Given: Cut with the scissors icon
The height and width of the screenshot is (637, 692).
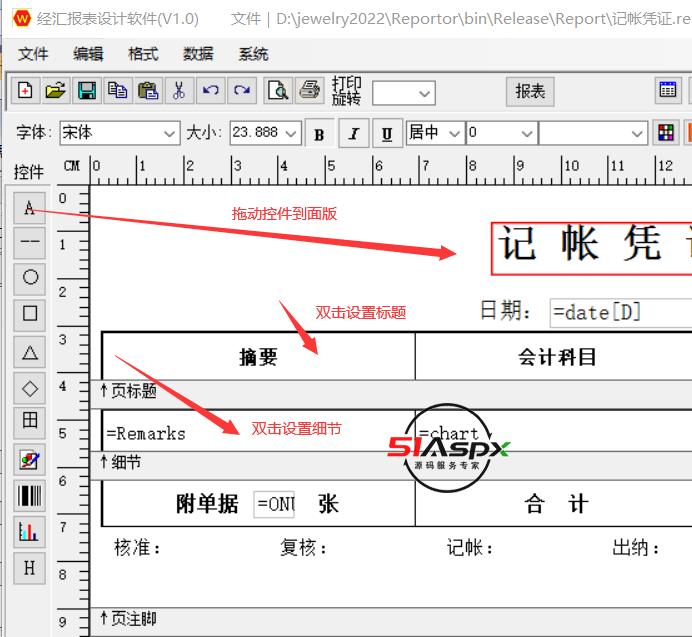Looking at the screenshot, I should [x=179, y=91].
